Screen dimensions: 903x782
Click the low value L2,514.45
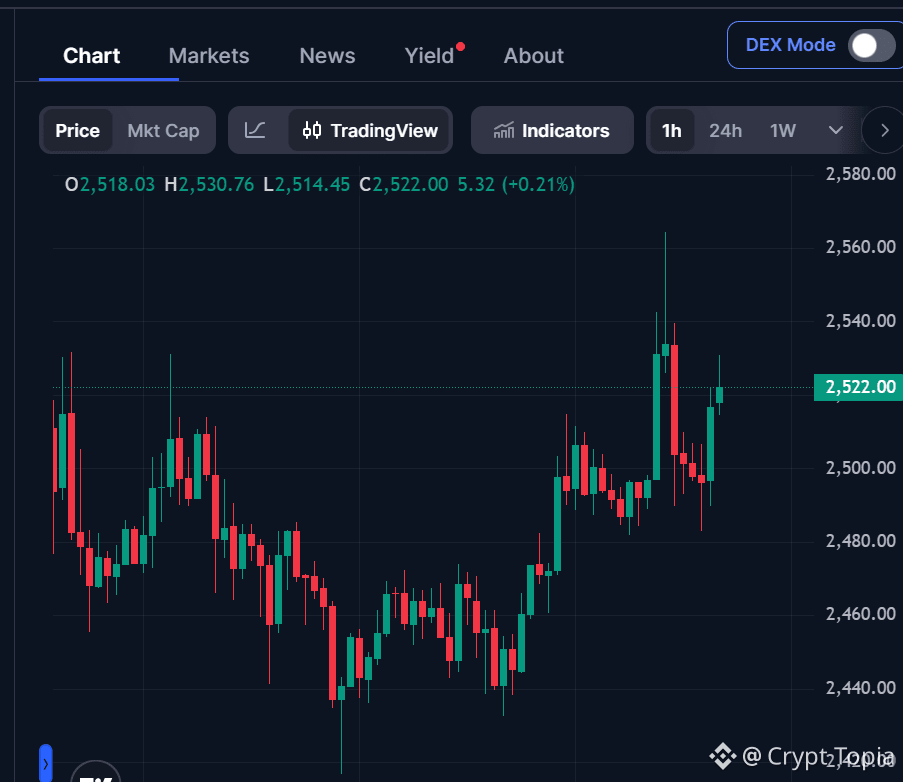click(306, 185)
